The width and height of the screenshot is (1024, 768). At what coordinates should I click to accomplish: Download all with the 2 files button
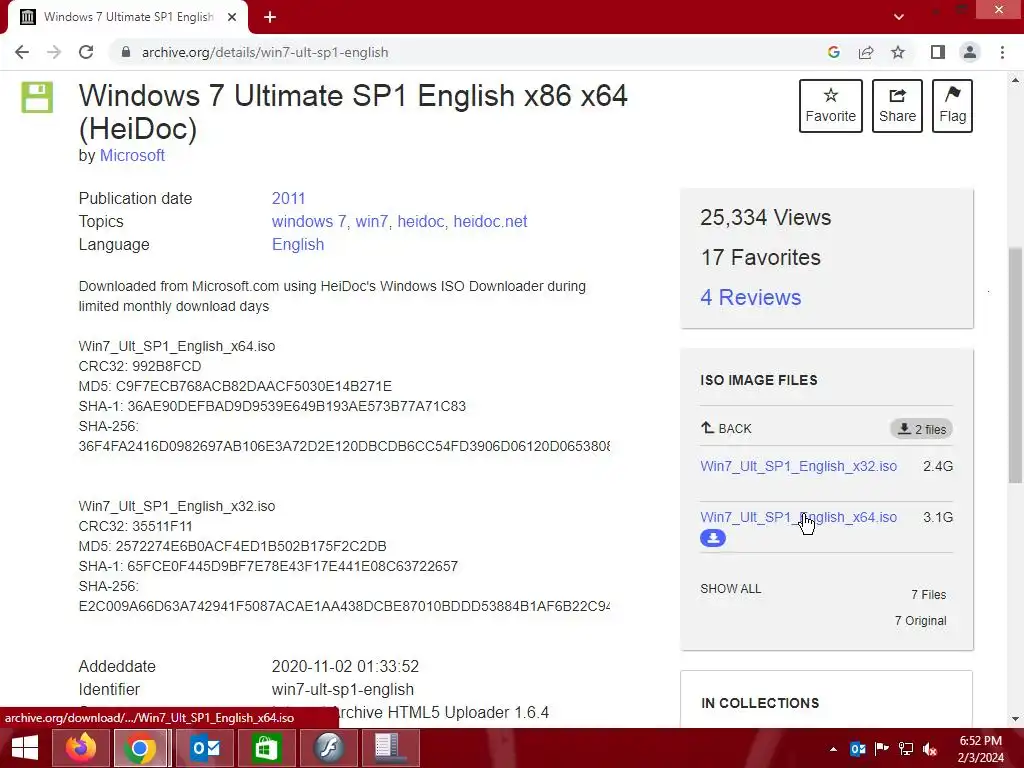click(921, 429)
